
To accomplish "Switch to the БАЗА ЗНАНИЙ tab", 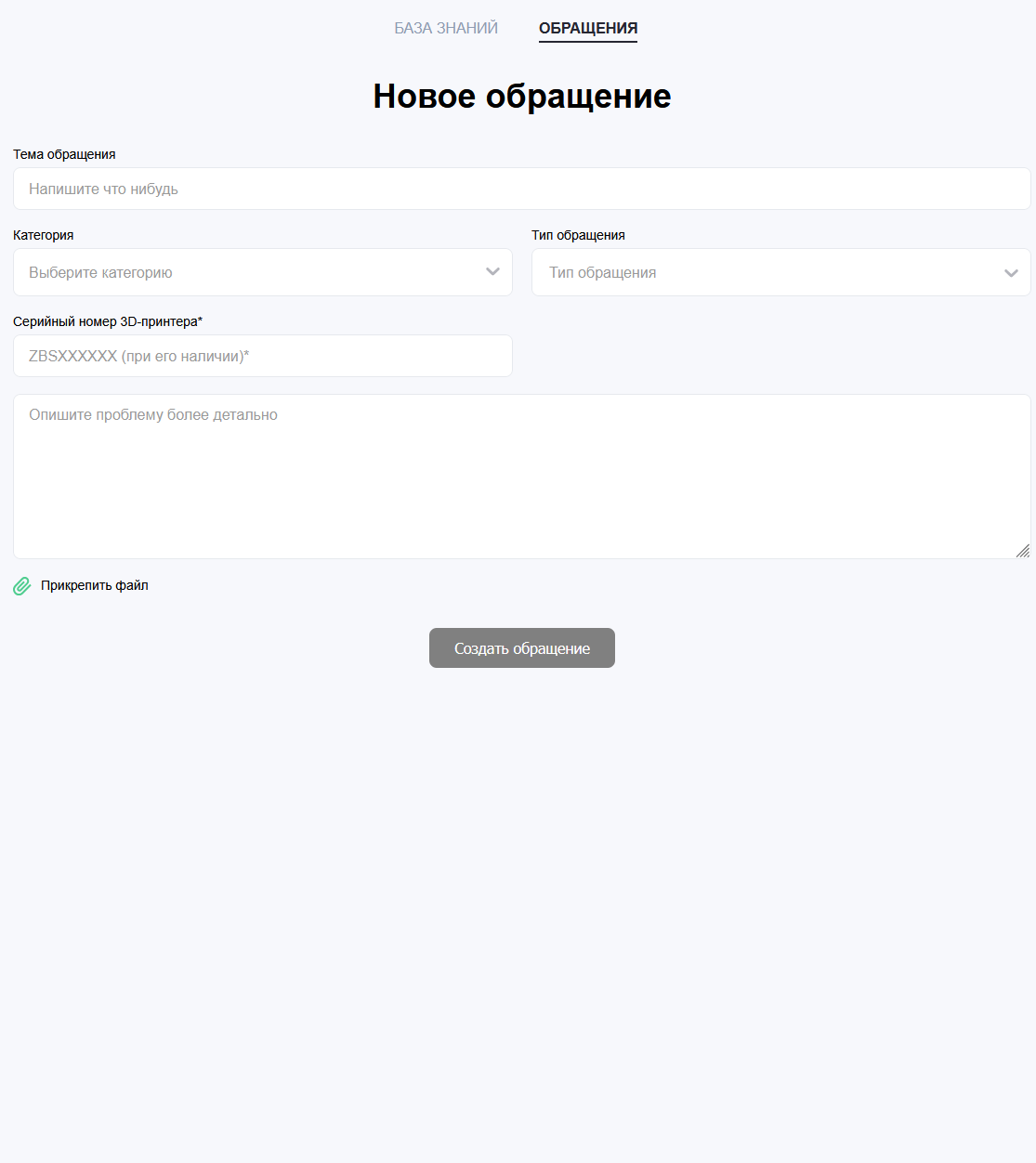I will pyautogui.click(x=446, y=28).
